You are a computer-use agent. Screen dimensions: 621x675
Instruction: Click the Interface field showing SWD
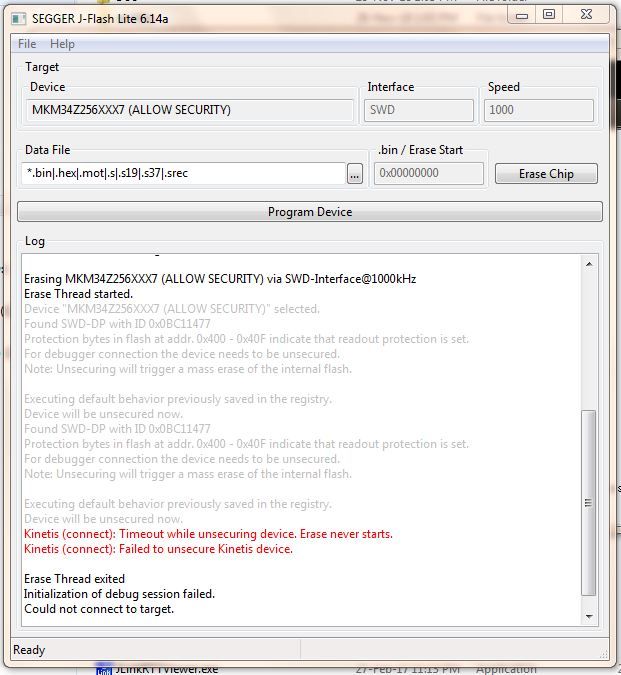tap(419, 110)
